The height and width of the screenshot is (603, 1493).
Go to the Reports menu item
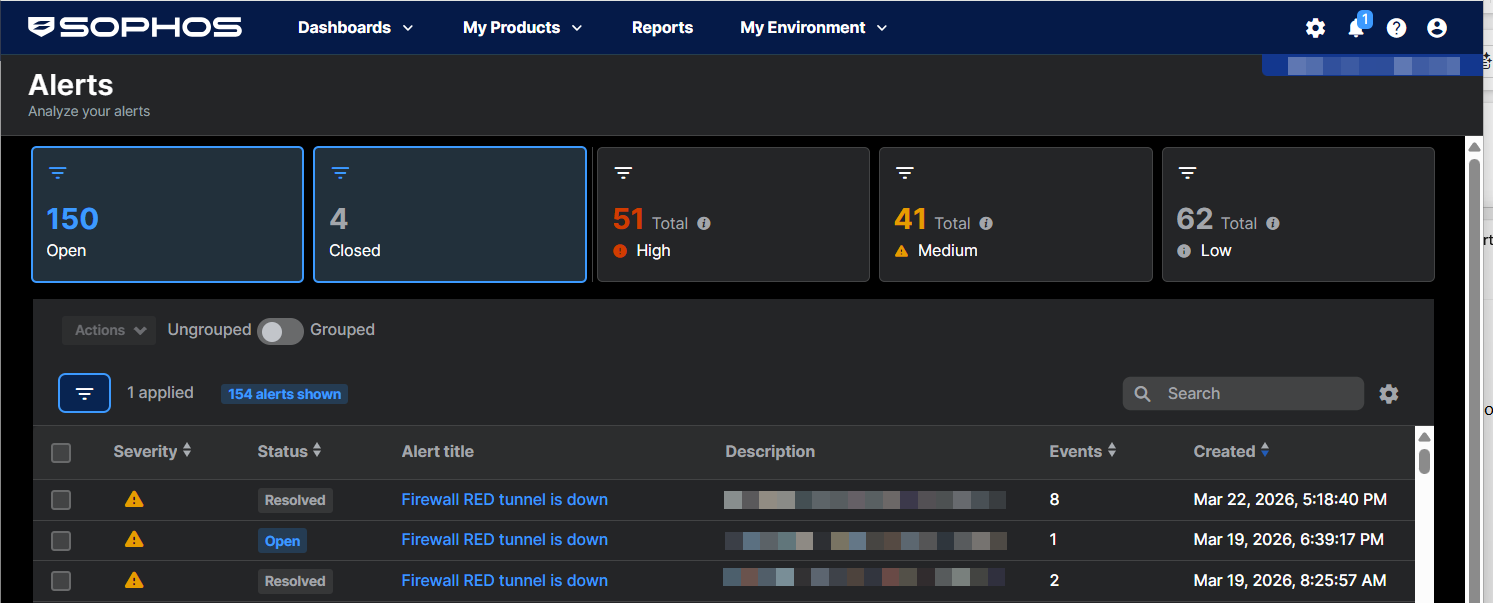point(662,28)
